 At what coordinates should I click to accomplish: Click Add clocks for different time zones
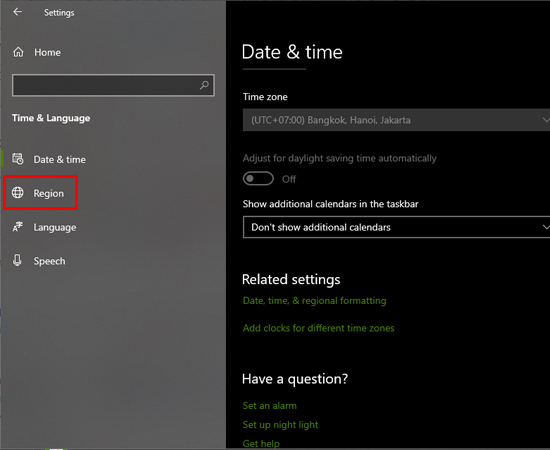coord(318,328)
